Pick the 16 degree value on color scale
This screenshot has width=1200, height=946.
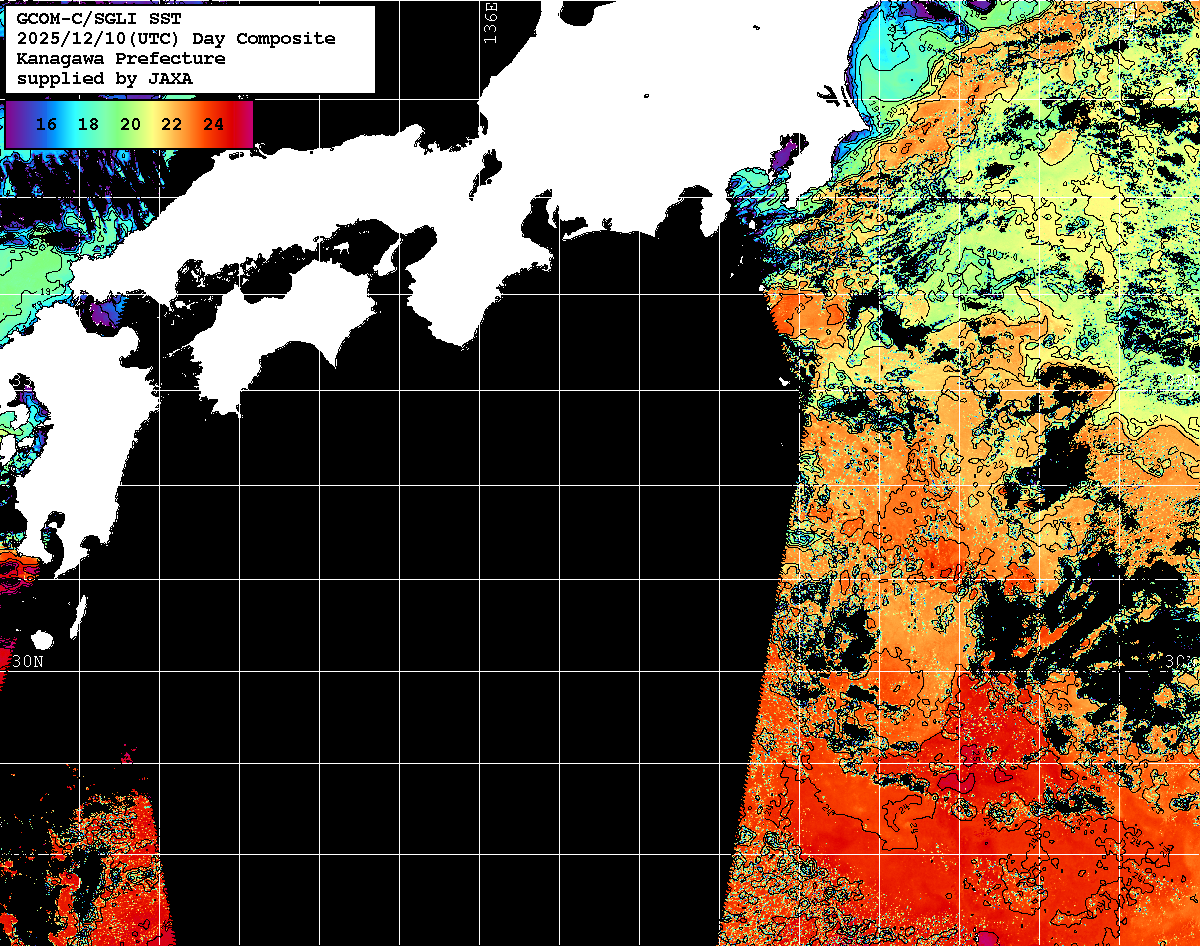(46, 125)
